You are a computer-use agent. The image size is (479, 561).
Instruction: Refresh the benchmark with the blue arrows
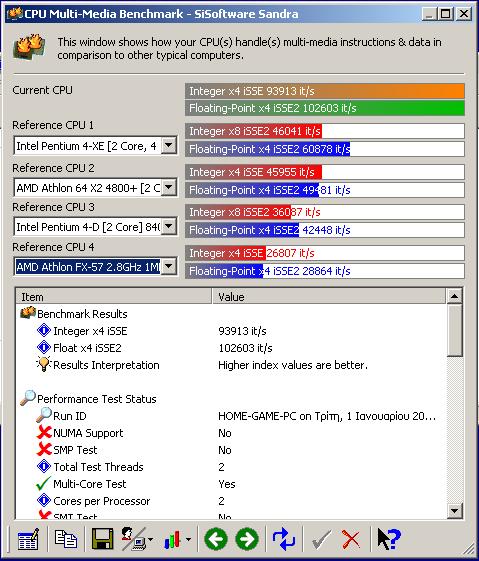(x=284, y=539)
